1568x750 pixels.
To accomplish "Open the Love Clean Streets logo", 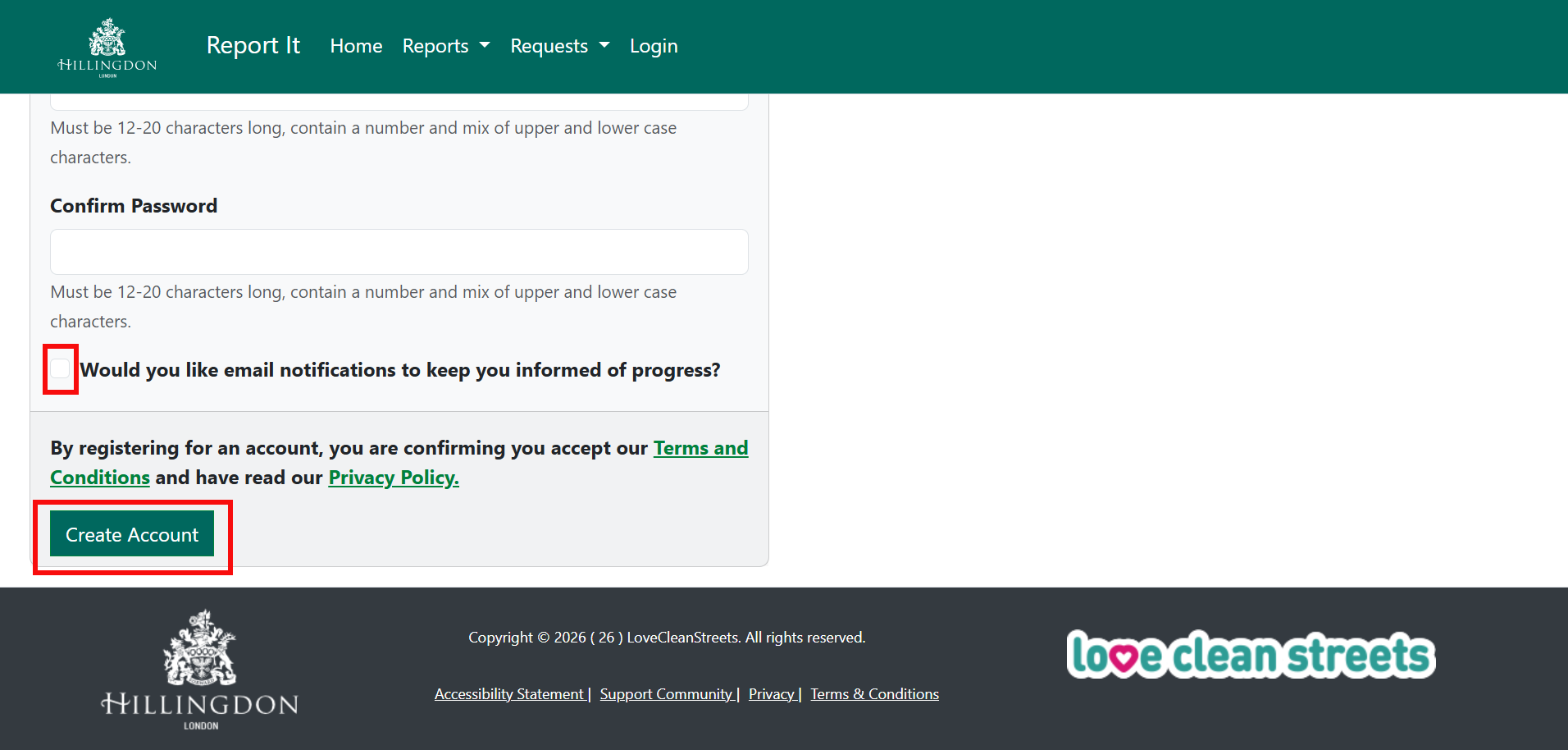I will pyautogui.click(x=1251, y=655).
